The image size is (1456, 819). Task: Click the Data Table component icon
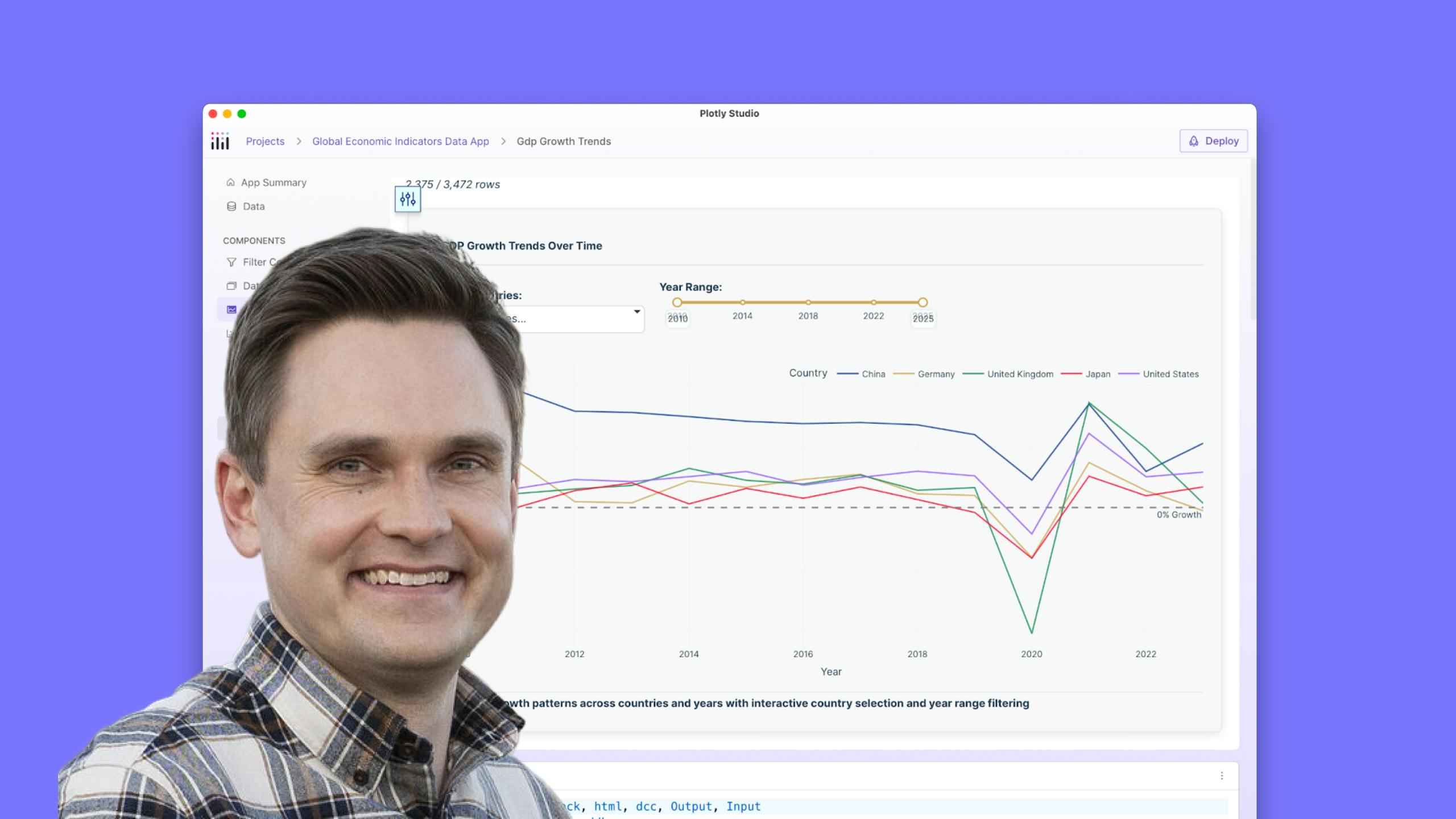(x=231, y=286)
